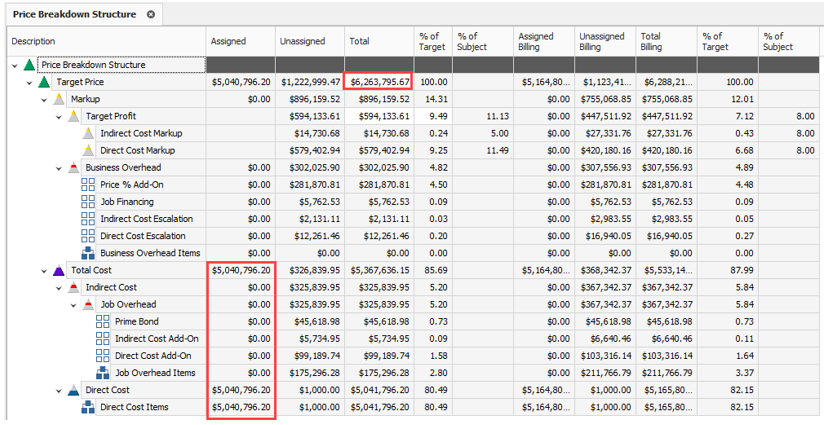Click the Indirect Cost Markup triangle icon

click(88, 133)
